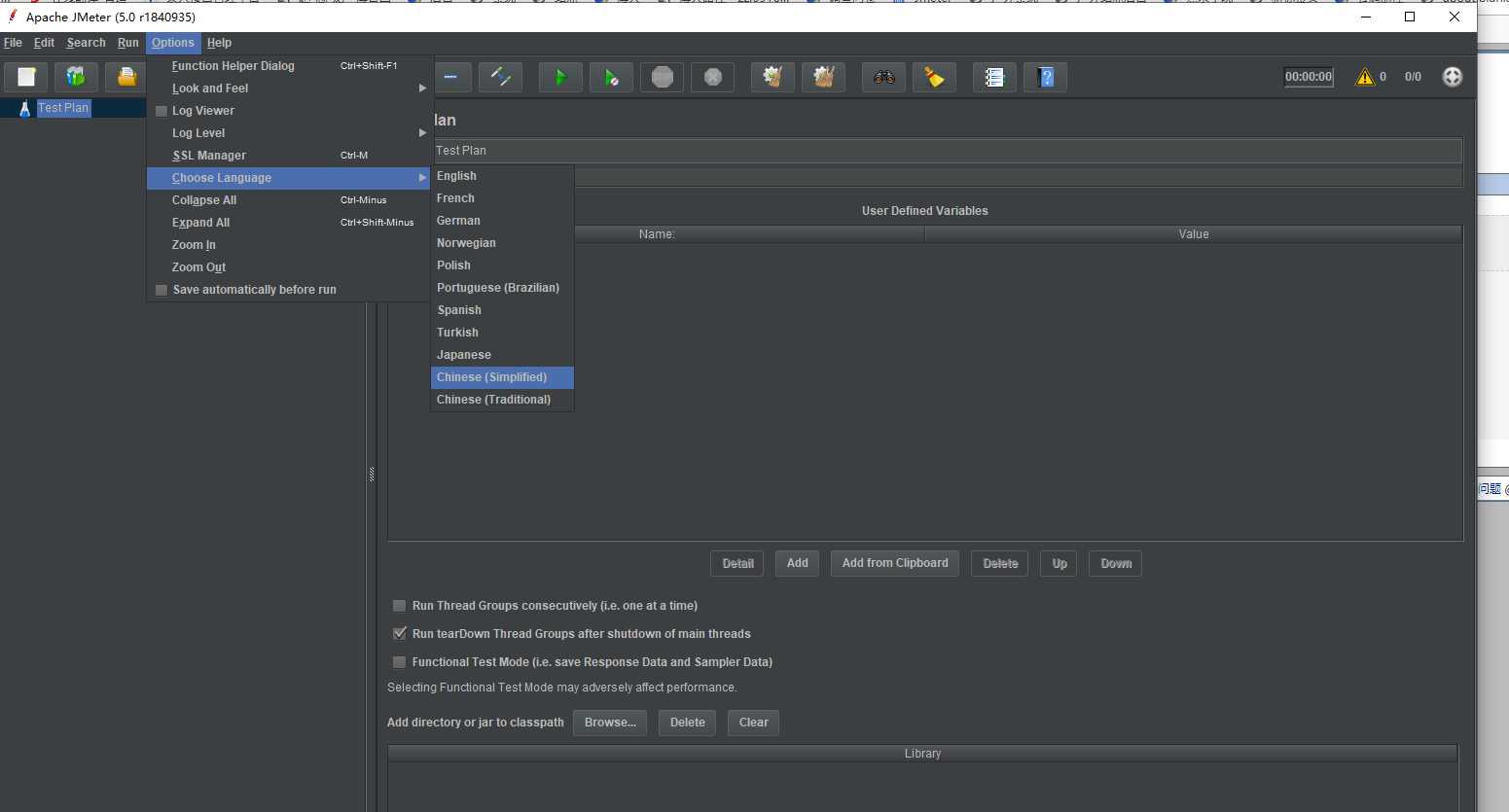The image size is (1509, 812).
Task: Click the yellow warning triangle log icon
Action: coord(1365,77)
